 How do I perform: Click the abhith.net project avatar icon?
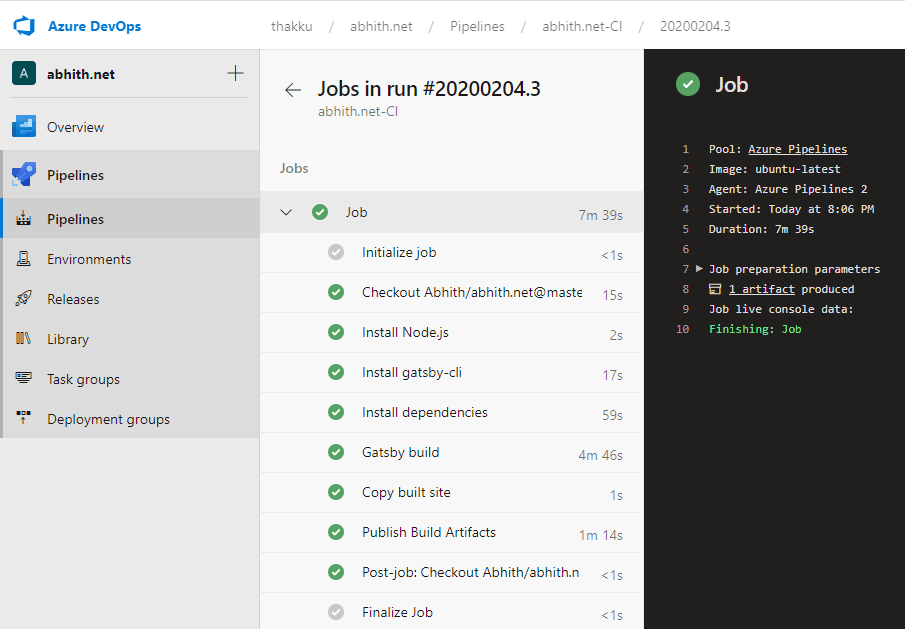23,73
